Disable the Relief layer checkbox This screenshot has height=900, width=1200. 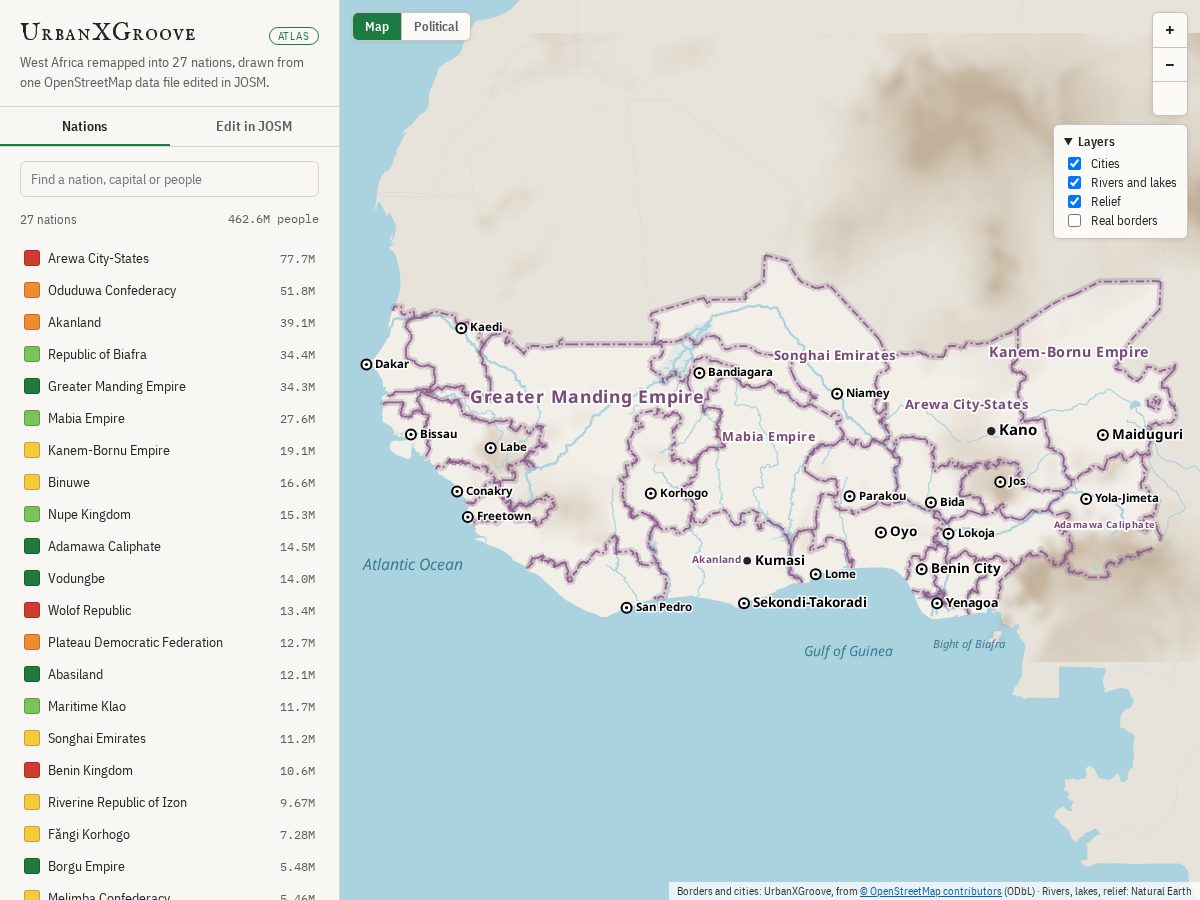tap(1074, 202)
